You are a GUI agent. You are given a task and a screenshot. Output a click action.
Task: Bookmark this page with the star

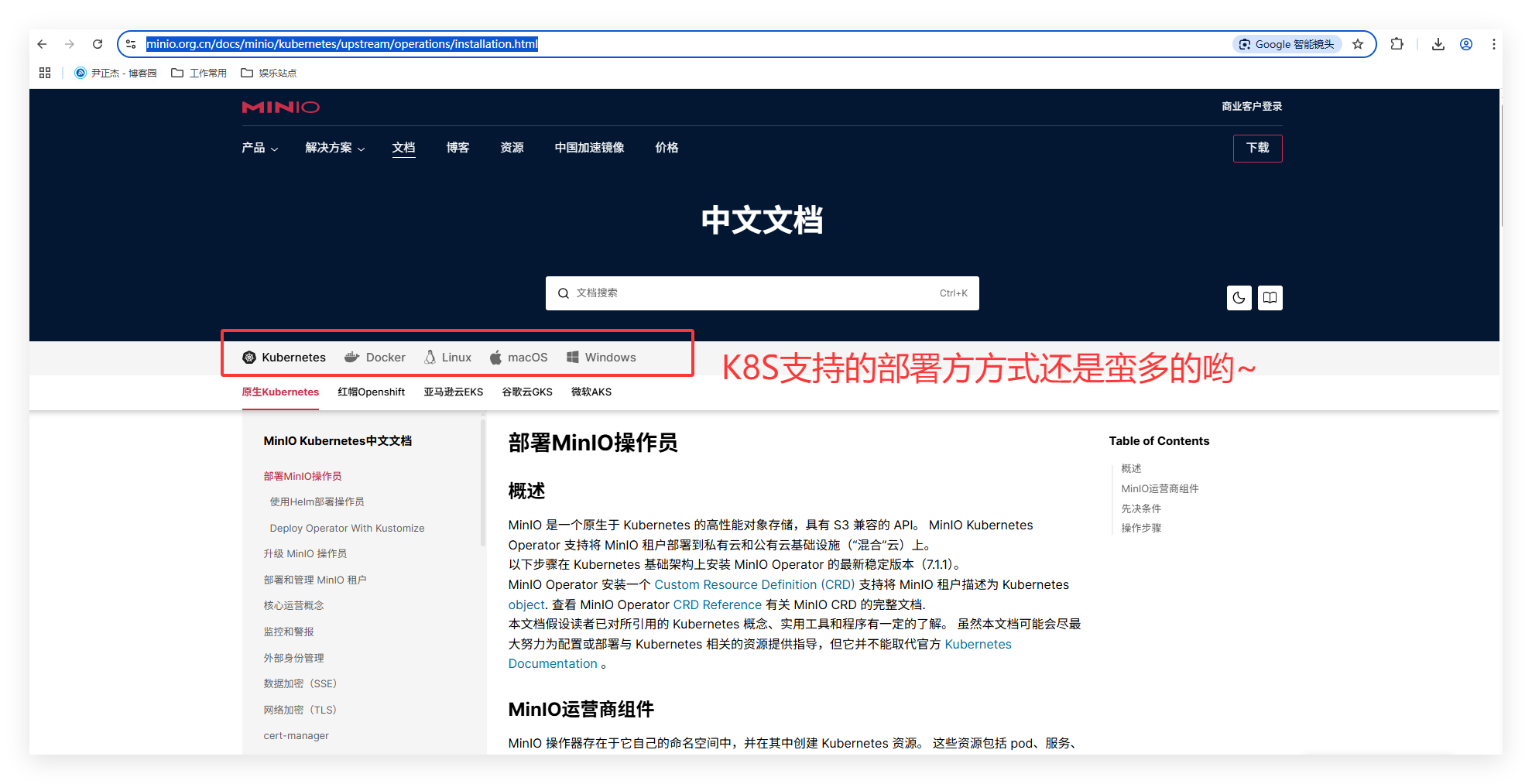click(x=1357, y=44)
